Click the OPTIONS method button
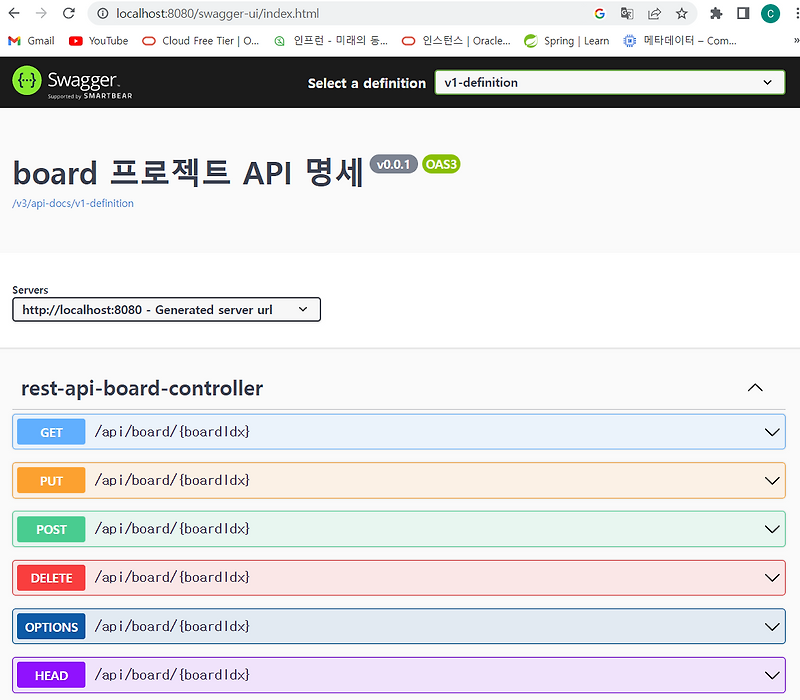 coord(51,627)
